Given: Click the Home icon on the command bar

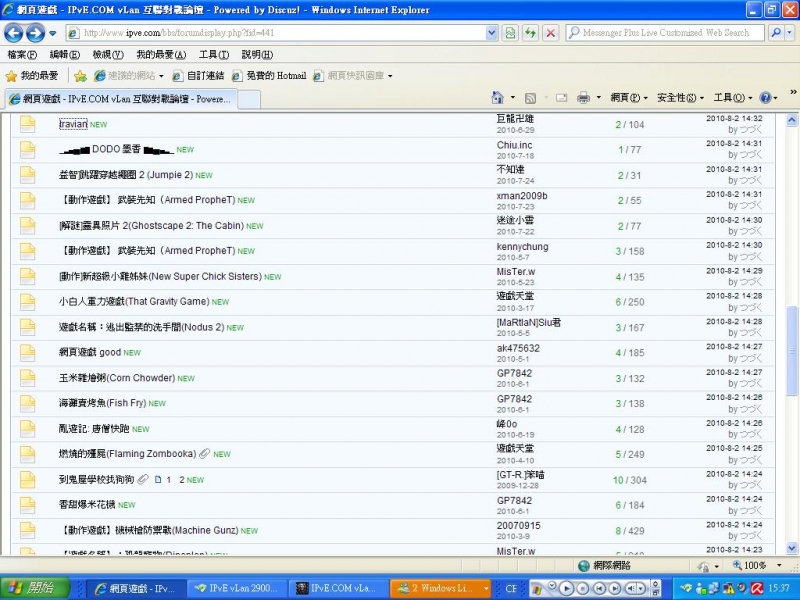Looking at the screenshot, I should (497, 97).
